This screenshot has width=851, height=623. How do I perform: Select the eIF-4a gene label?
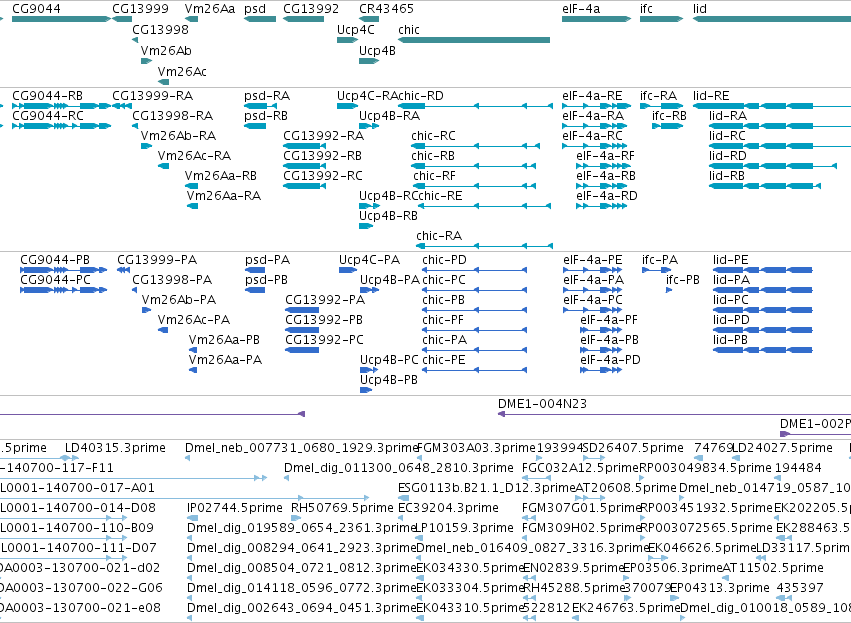pyautogui.click(x=581, y=9)
